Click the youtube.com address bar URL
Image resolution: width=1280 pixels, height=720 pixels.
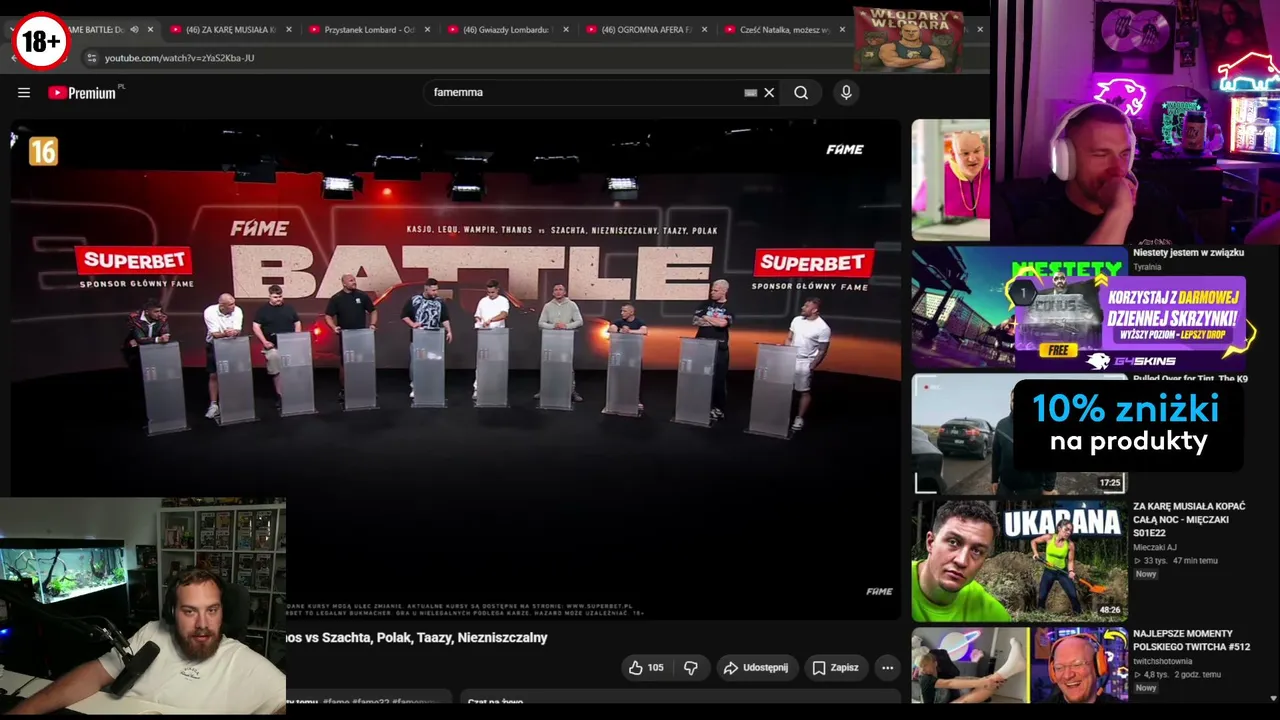tap(180, 58)
